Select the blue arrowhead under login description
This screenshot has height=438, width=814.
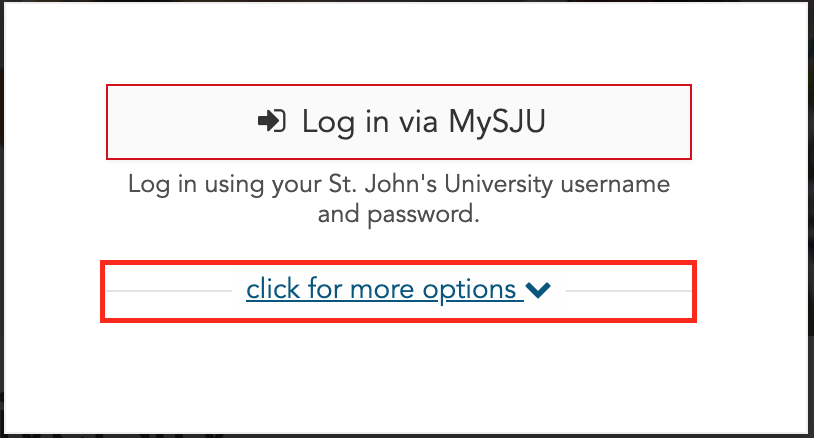pos(538,290)
